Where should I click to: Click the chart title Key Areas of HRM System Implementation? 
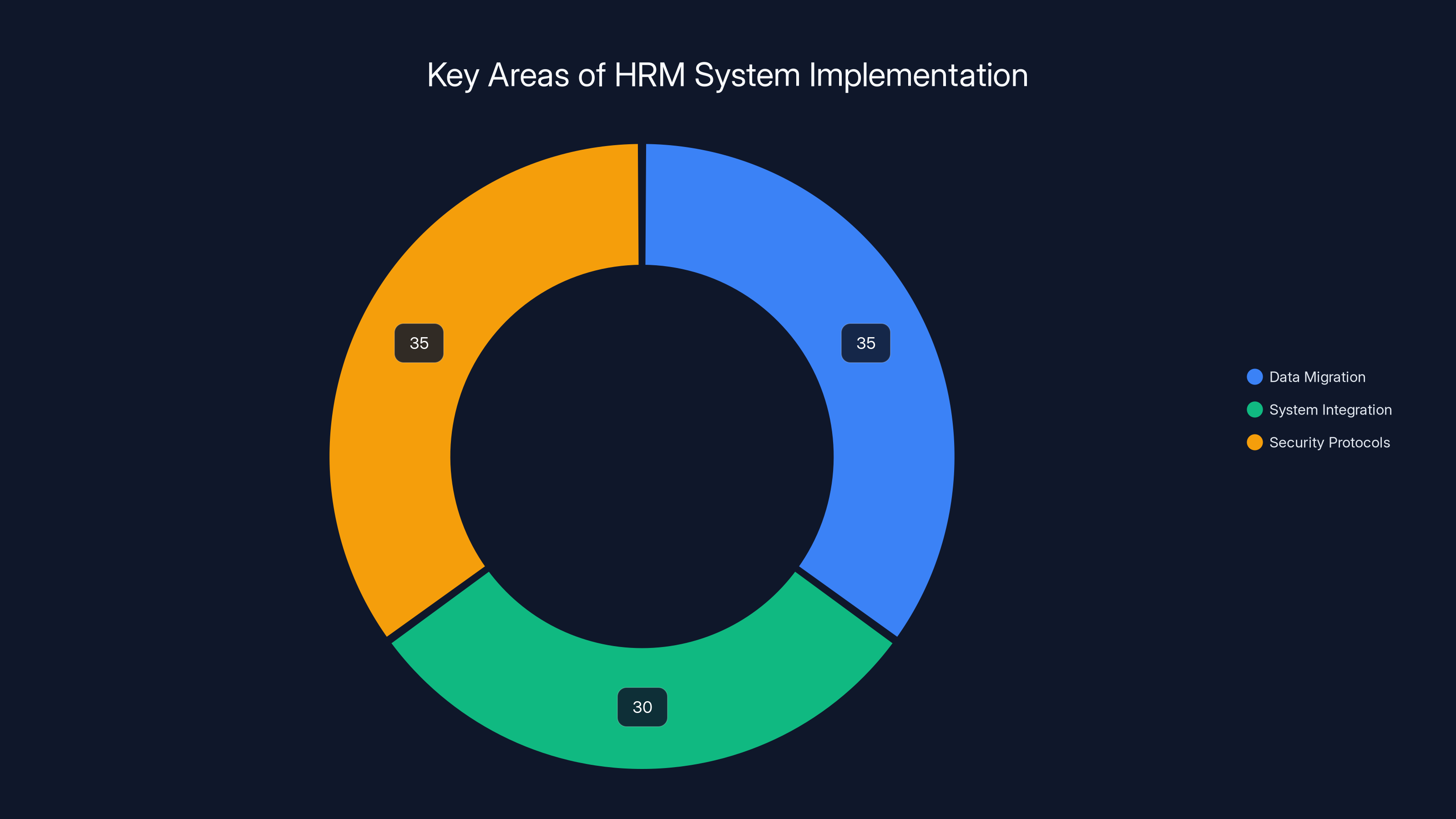(728, 75)
